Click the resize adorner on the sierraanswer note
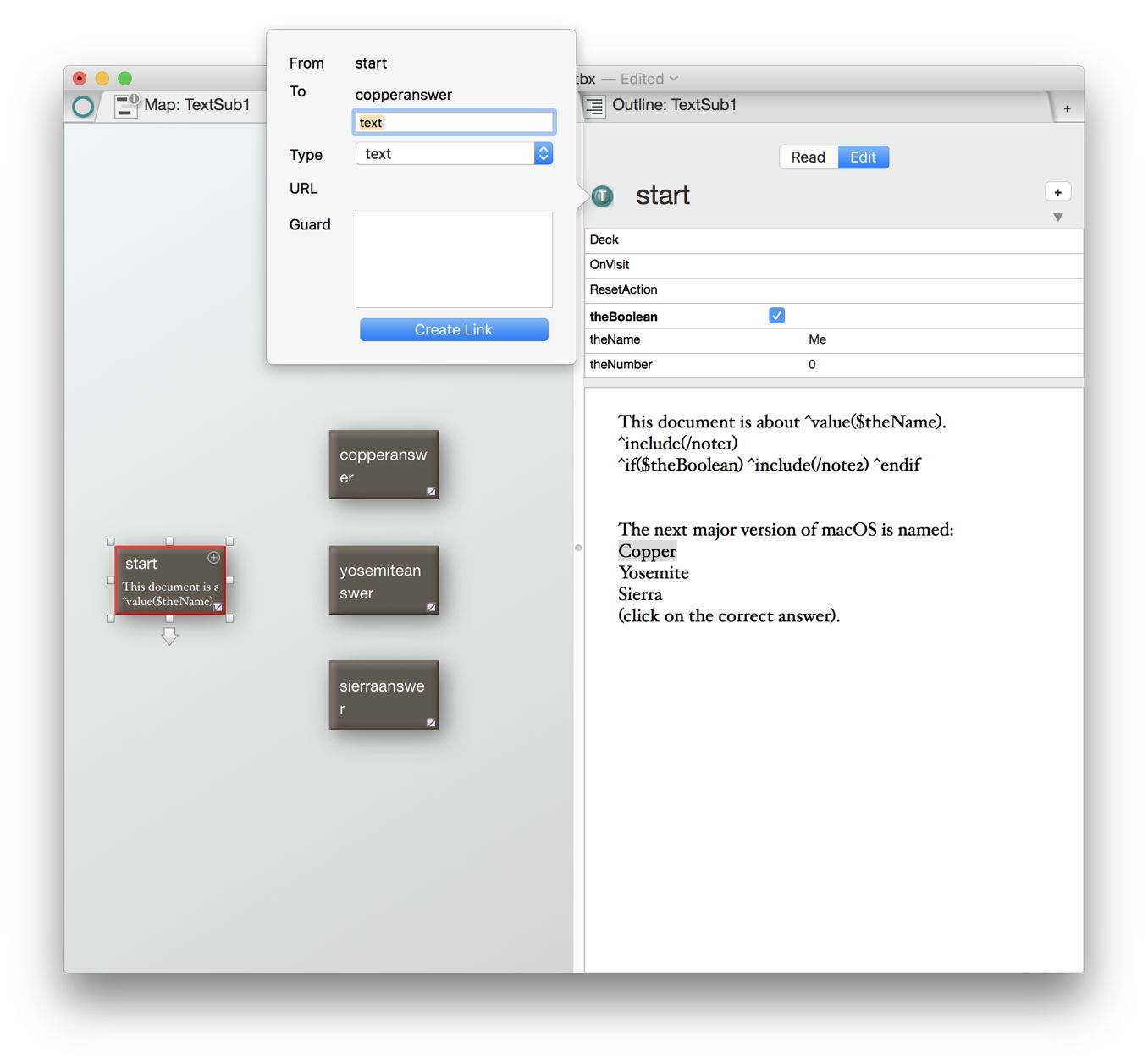 click(432, 724)
